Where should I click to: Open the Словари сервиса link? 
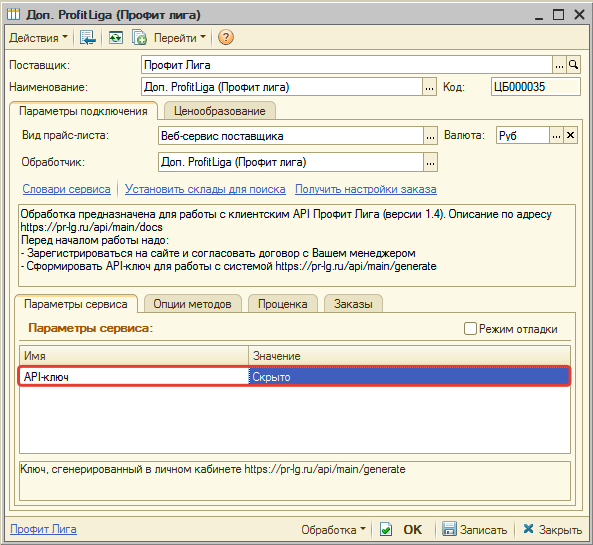click(x=67, y=189)
